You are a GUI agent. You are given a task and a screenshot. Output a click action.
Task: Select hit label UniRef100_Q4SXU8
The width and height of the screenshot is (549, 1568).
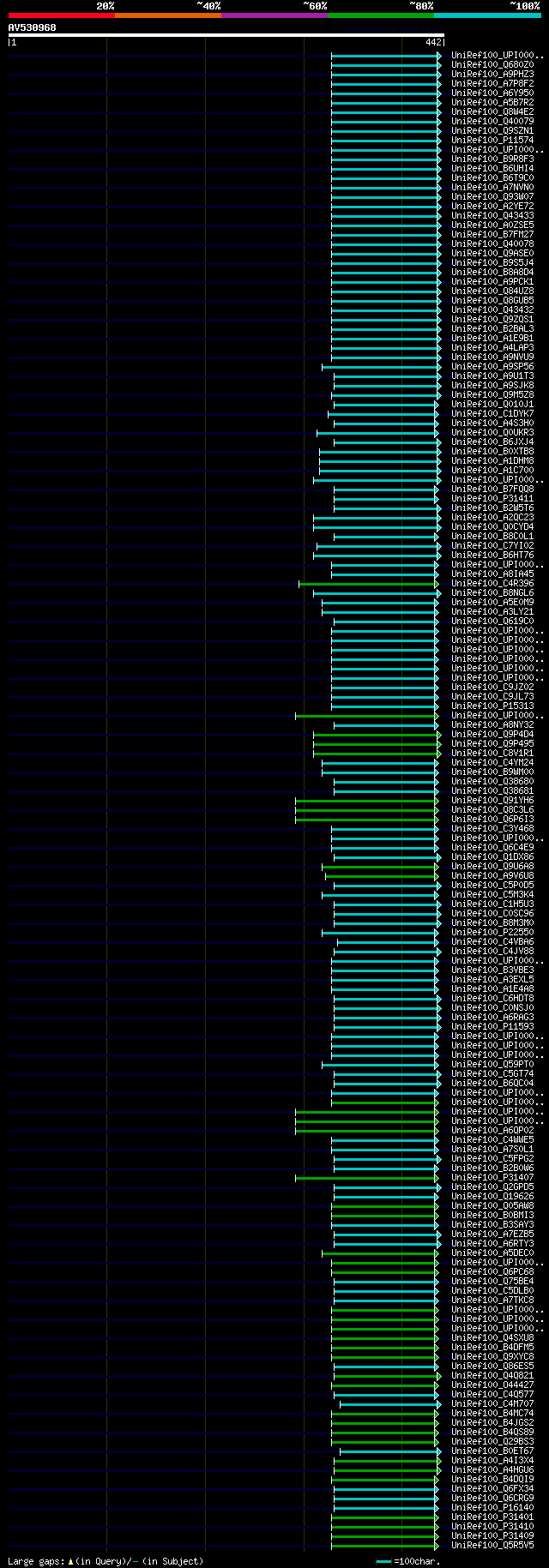tap(492, 1338)
